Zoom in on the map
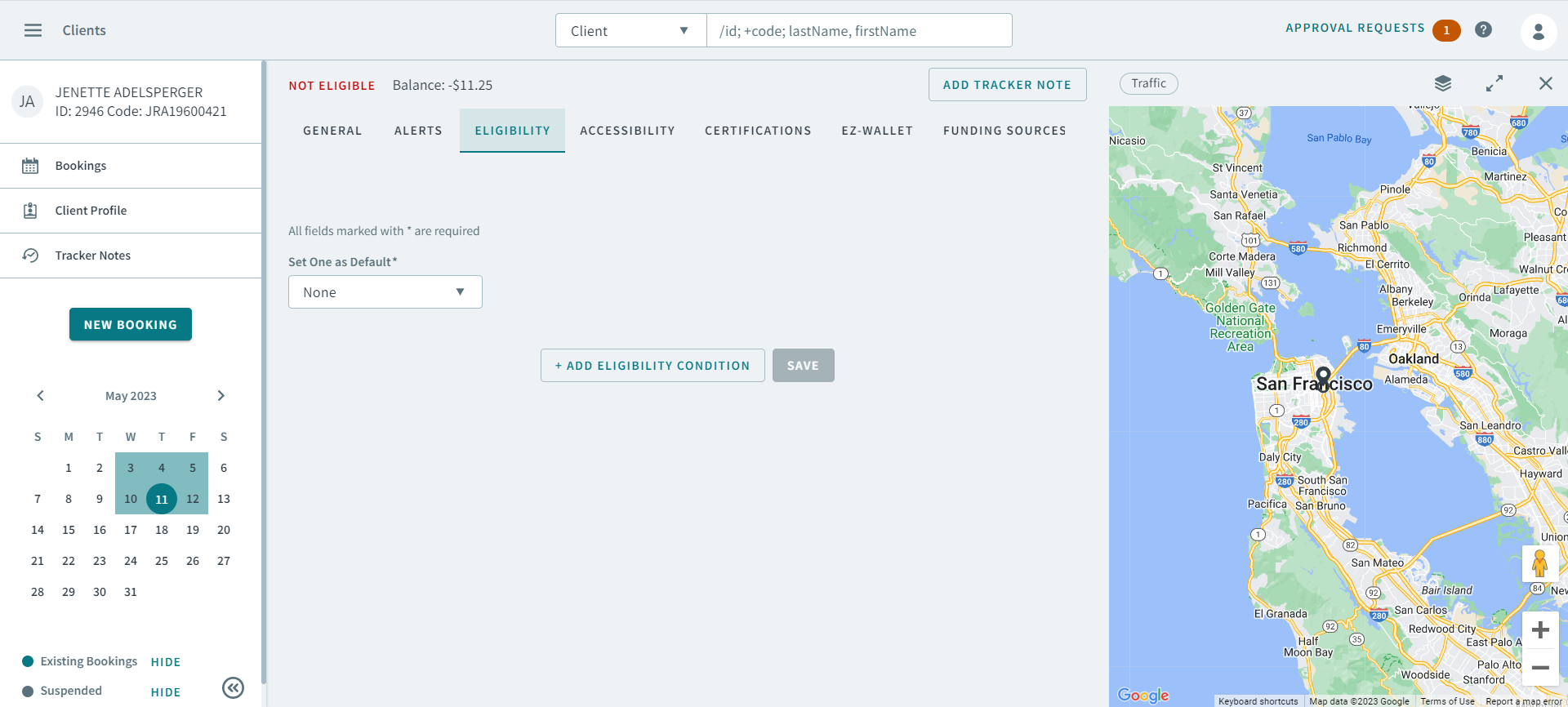 coord(1540,629)
